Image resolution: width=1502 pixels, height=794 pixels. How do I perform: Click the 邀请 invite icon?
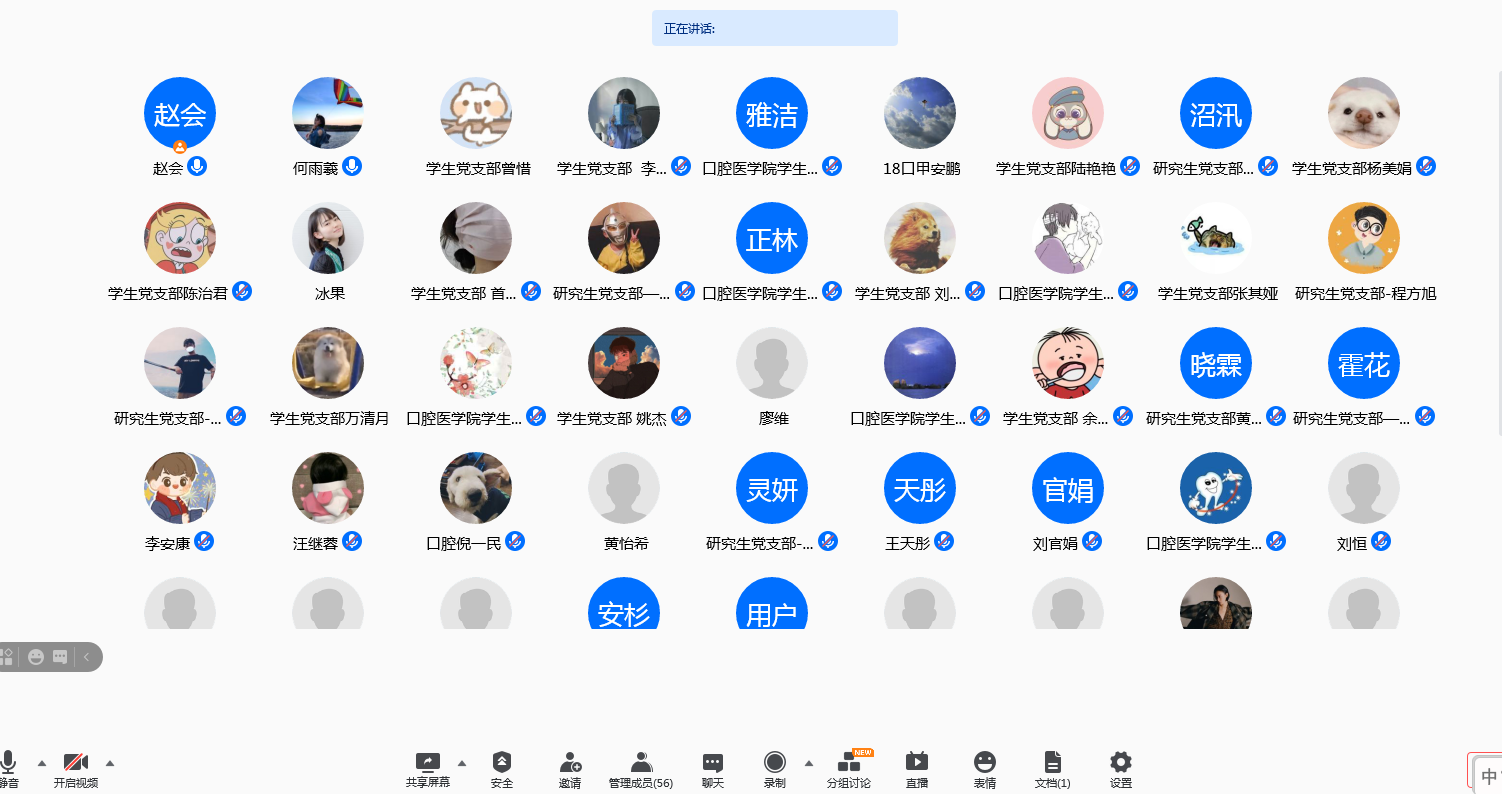coord(570,762)
